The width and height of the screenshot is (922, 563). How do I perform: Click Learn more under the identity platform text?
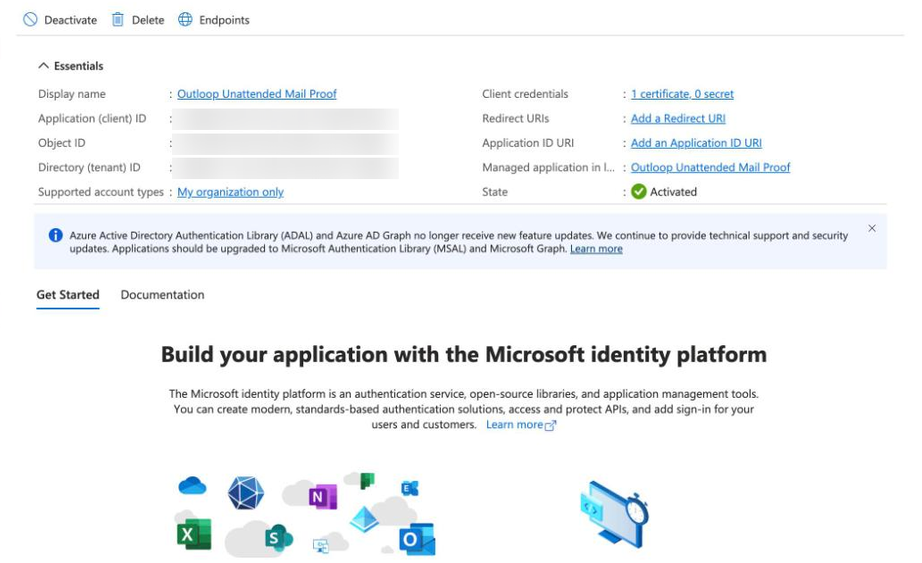[x=514, y=425]
